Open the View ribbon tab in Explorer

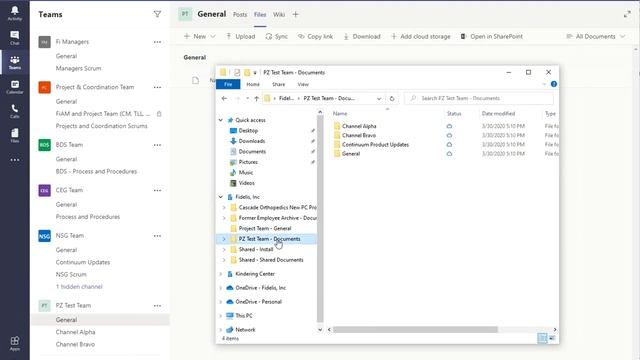[x=303, y=84]
